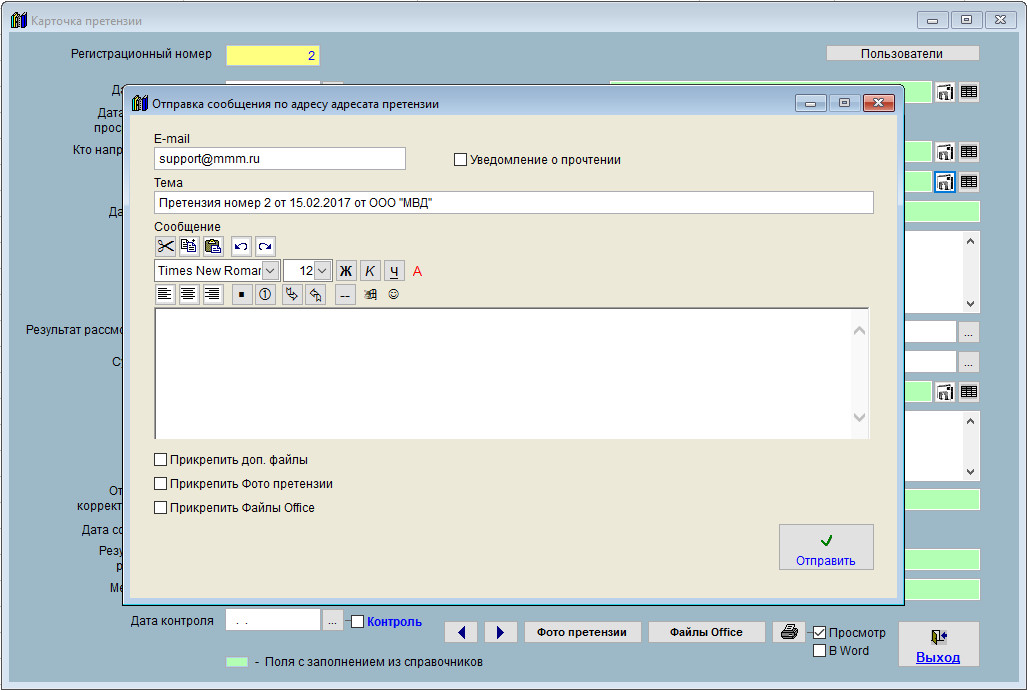Center-align the message text
Image resolution: width=1027 pixels, height=690 pixels.
[189, 295]
